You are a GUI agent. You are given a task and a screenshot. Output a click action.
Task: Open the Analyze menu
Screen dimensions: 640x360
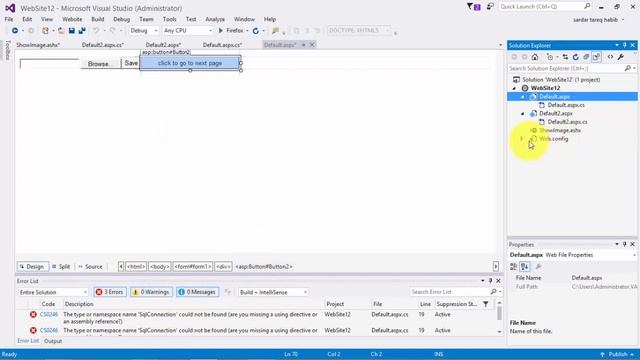(215, 19)
